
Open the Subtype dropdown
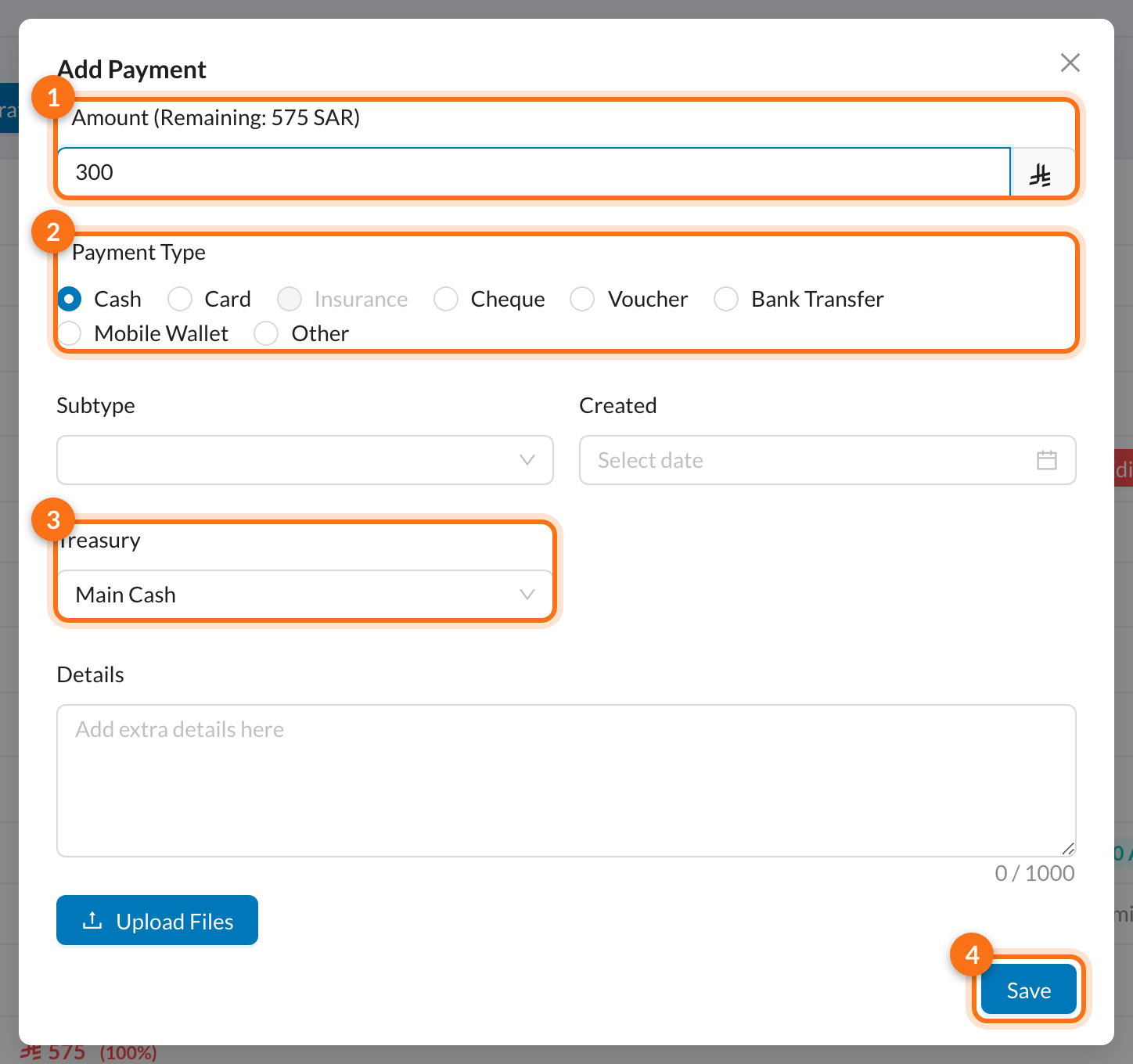point(305,460)
